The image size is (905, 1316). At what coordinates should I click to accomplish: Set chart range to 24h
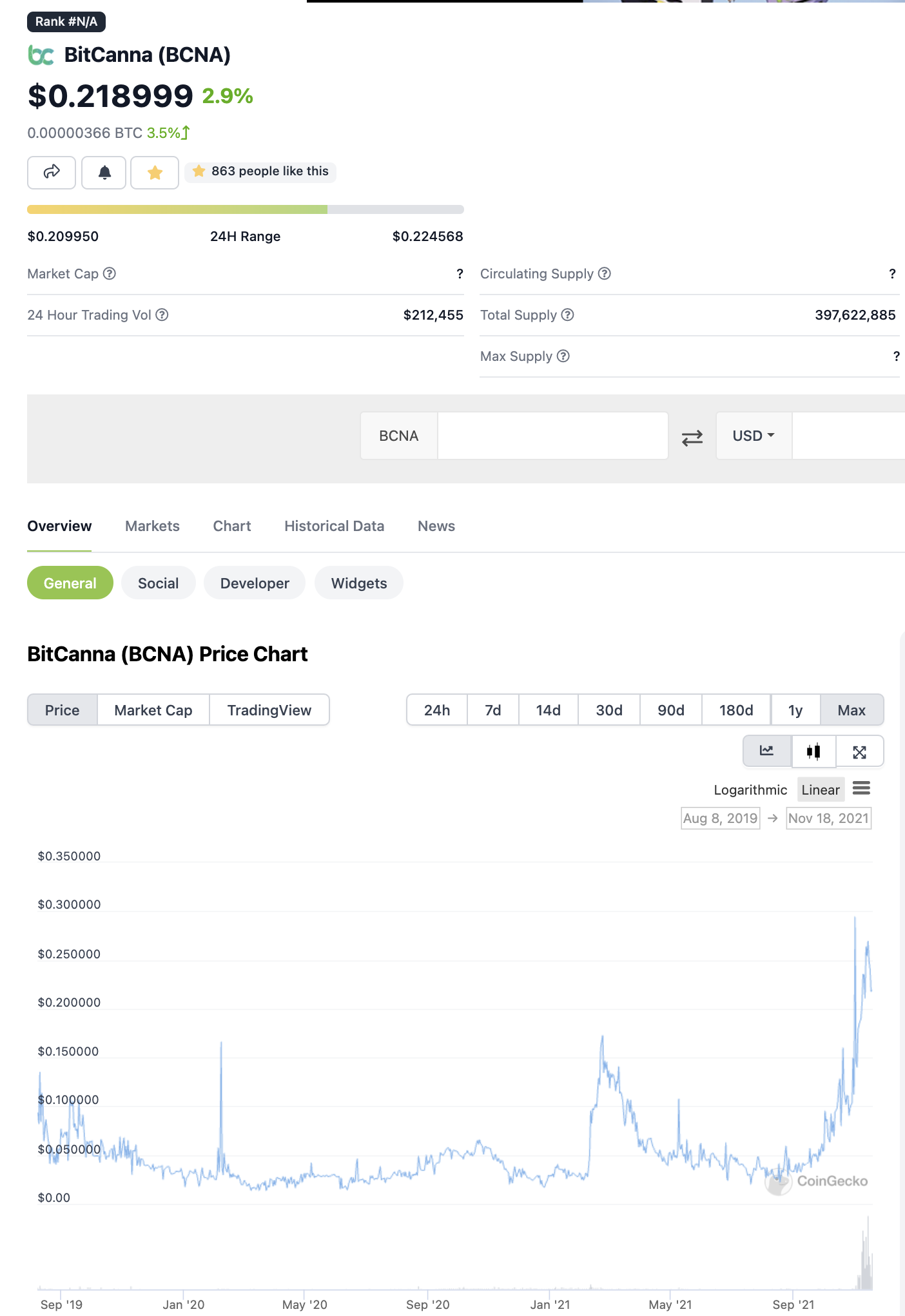click(x=437, y=710)
